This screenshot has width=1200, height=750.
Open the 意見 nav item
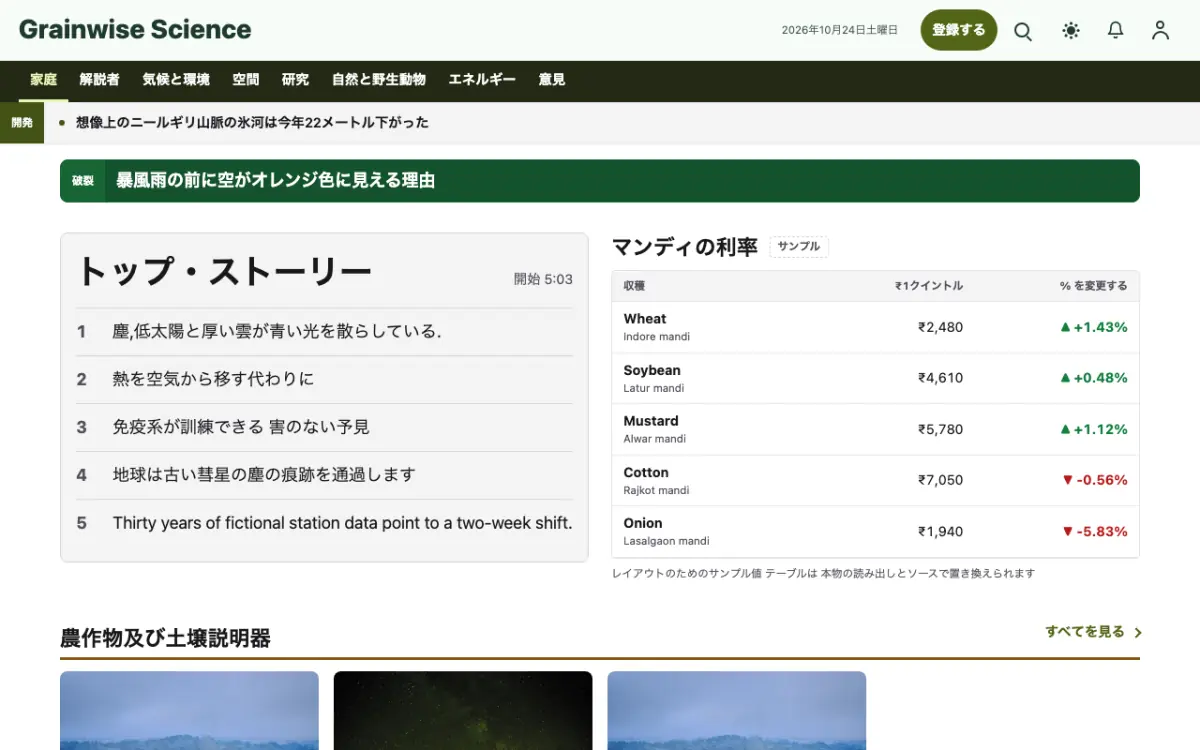coord(552,80)
